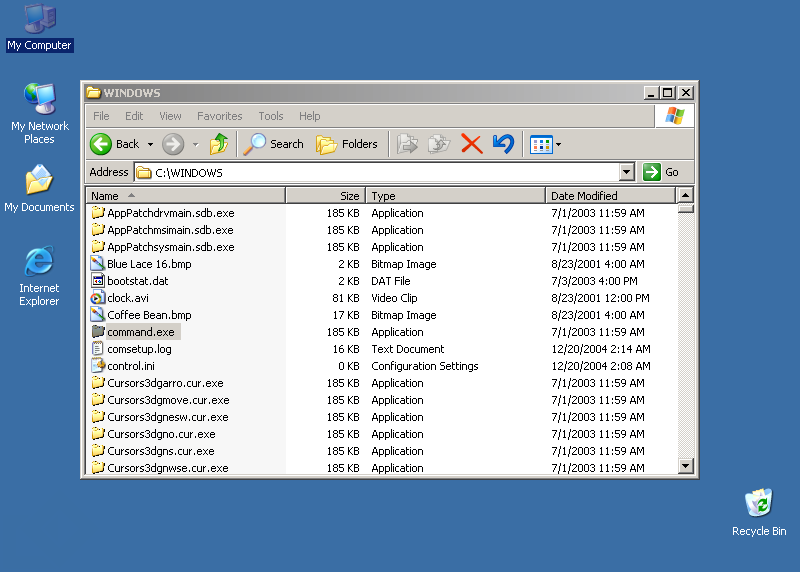Select the comsetup.log document icon
Screen dimensions: 800x572
tap(97, 349)
